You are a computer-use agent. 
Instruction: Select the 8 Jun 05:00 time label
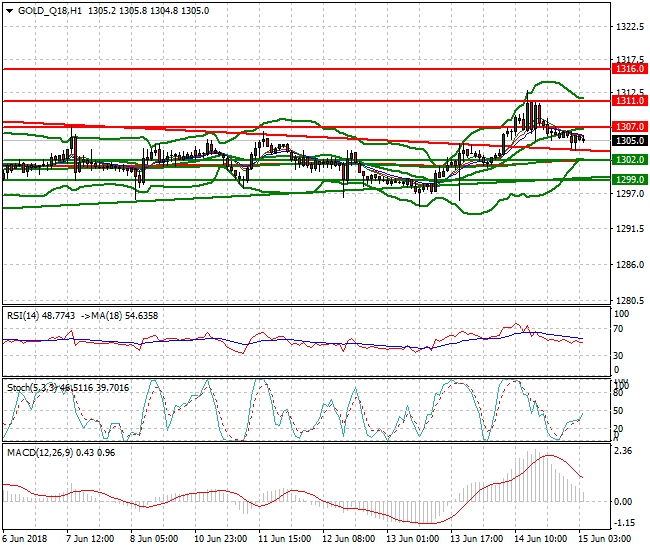[x=154, y=539]
